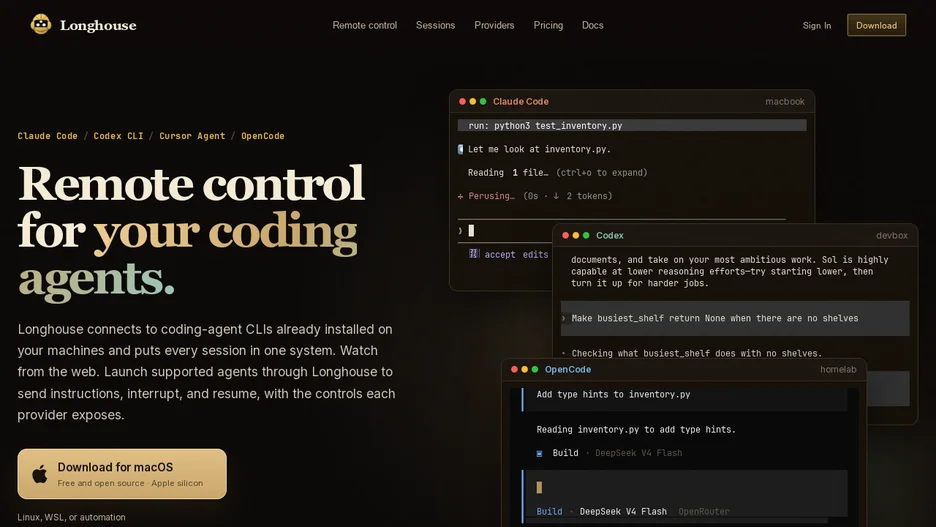Click the Cursor Agent label above the headline
936x527 pixels.
pyautogui.click(x=192, y=135)
